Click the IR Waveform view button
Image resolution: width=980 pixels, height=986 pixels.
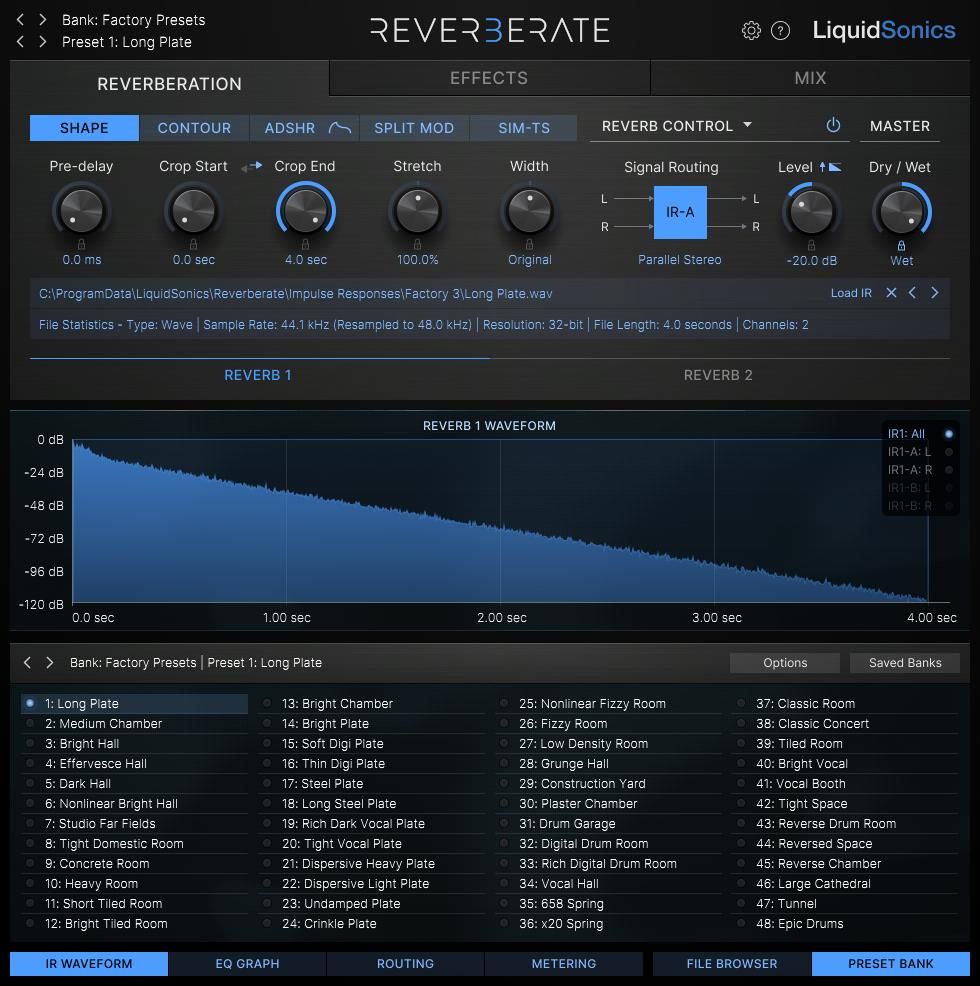point(89,963)
